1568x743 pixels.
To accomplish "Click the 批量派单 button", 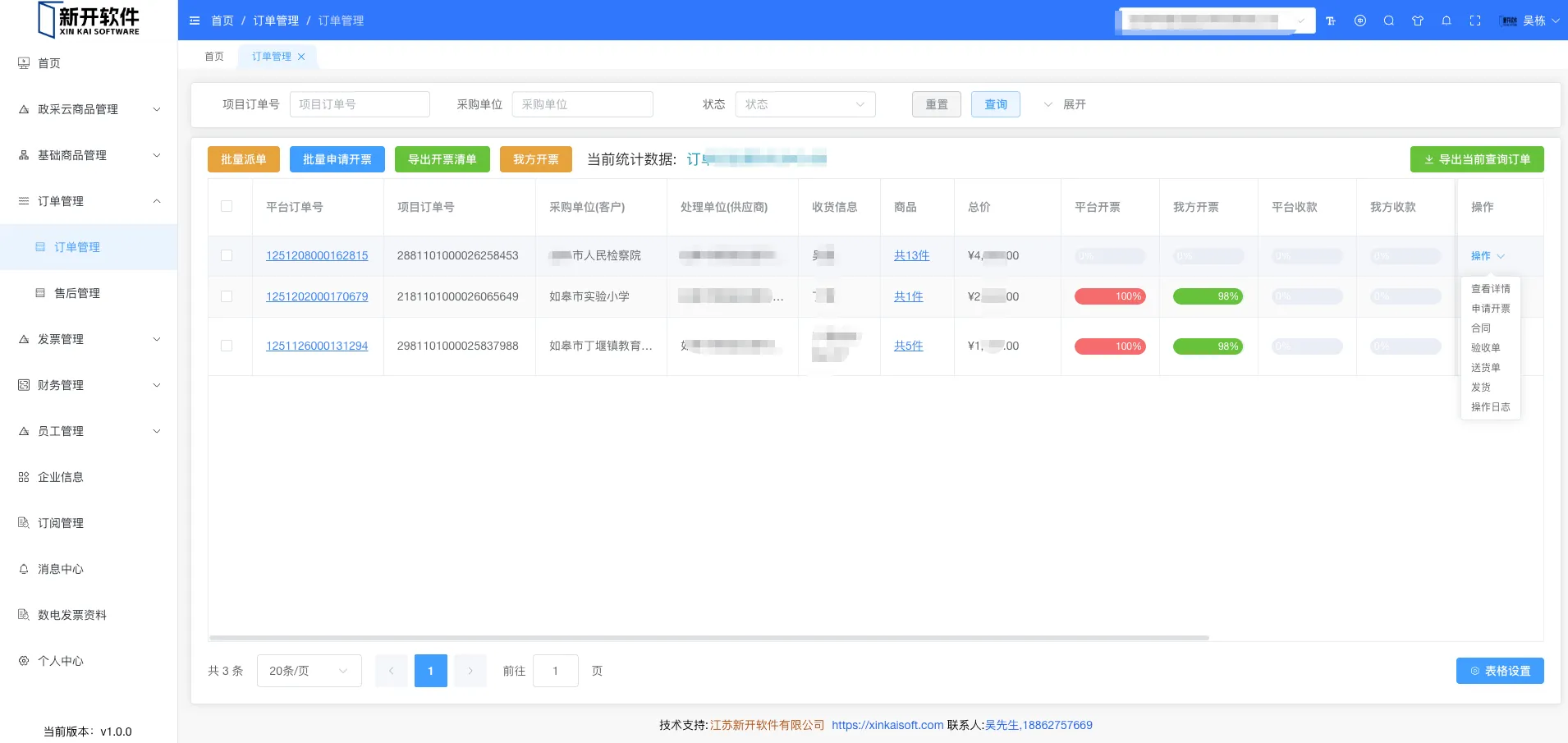I will pos(243,159).
